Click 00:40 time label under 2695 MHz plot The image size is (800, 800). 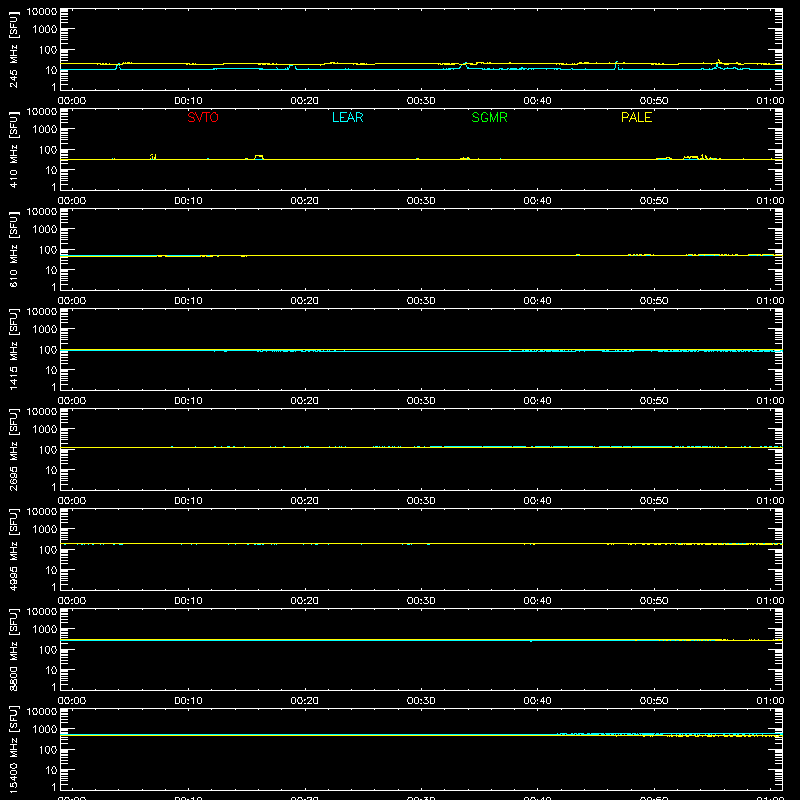pos(537,501)
